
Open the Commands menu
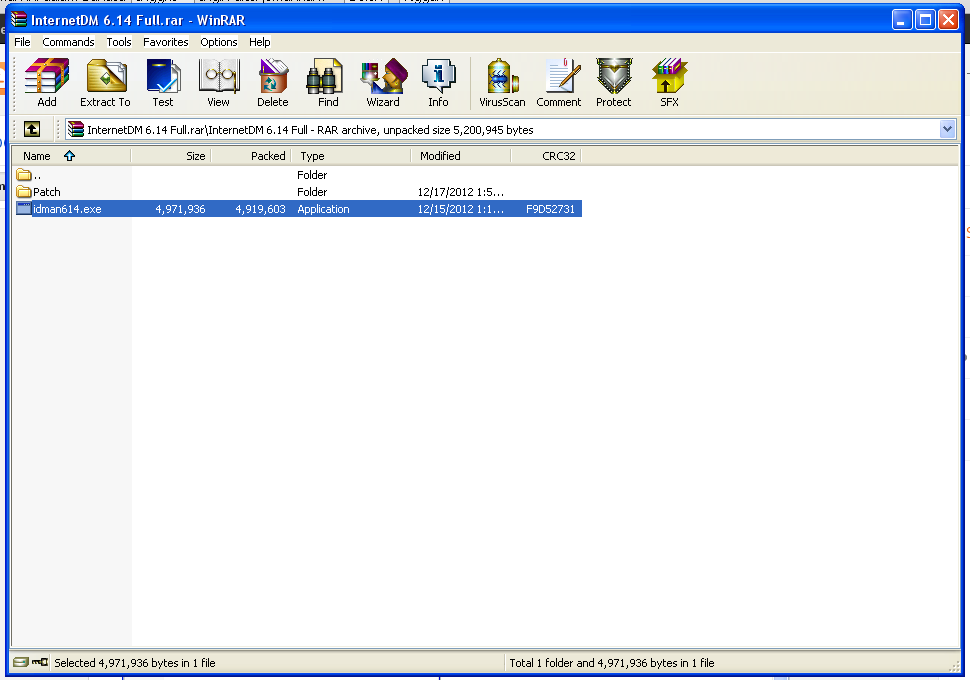[68, 42]
